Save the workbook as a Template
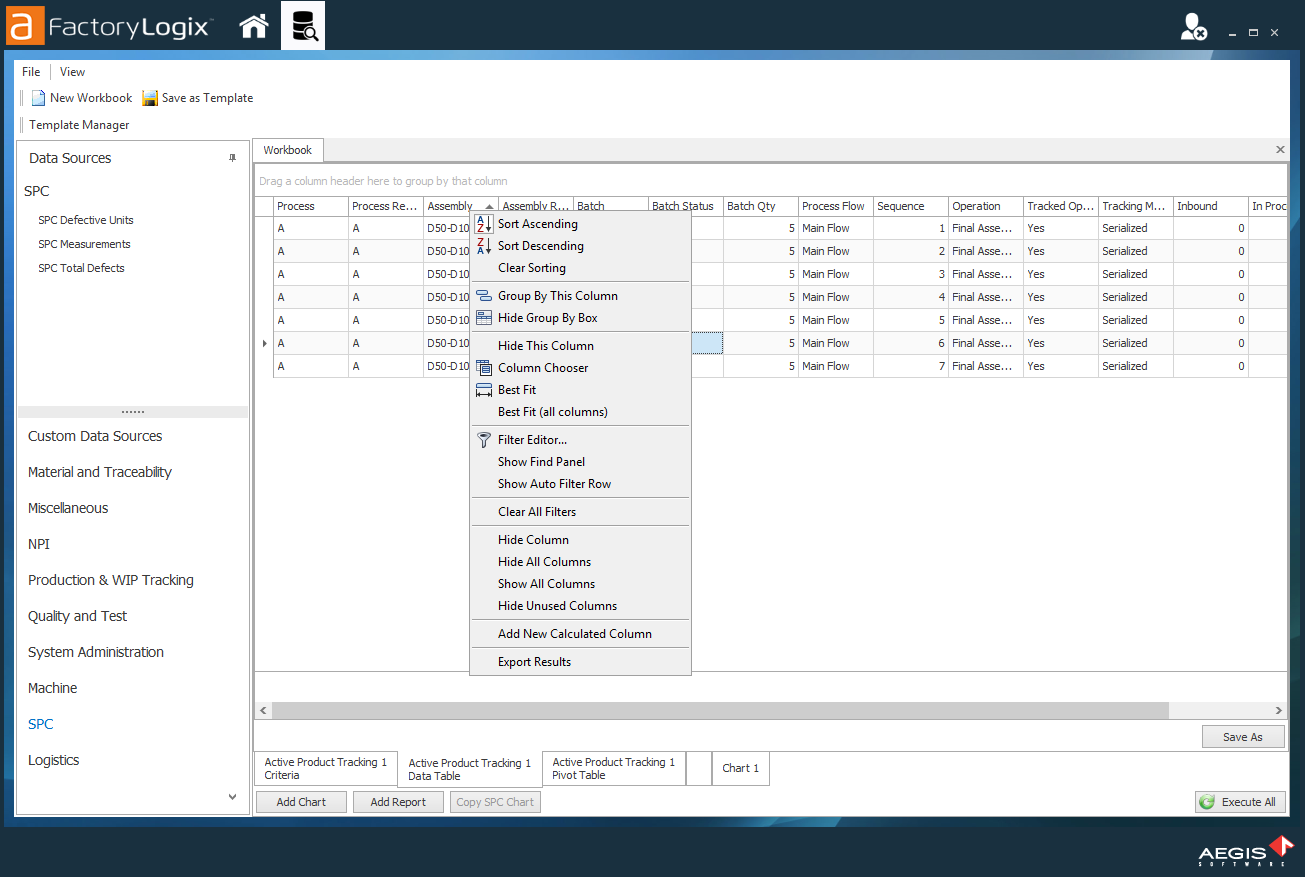The width and height of the screenshot is (1305, 877). [x=200, y=97]
